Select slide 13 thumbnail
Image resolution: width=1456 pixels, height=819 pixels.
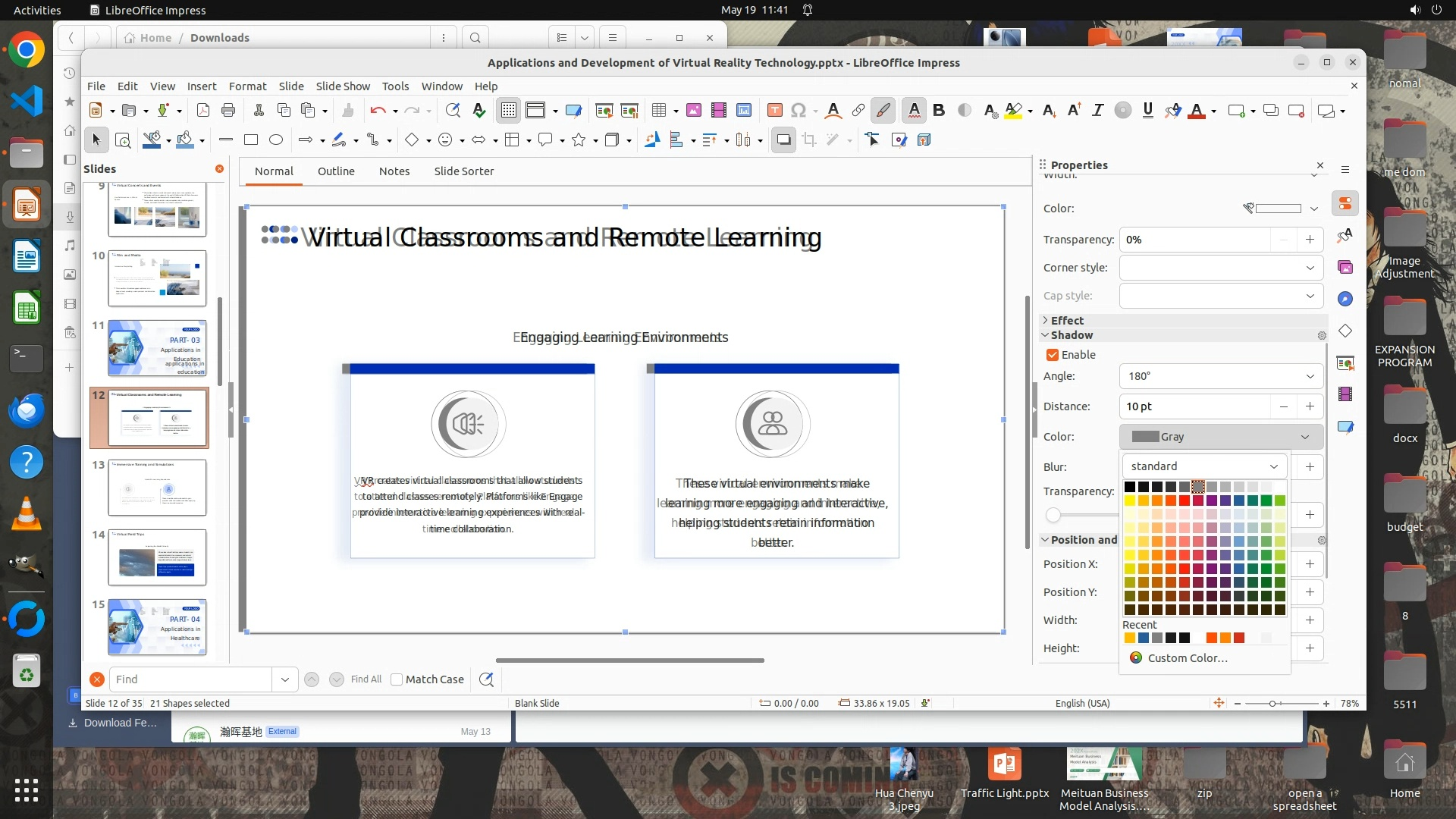[157, 488]
